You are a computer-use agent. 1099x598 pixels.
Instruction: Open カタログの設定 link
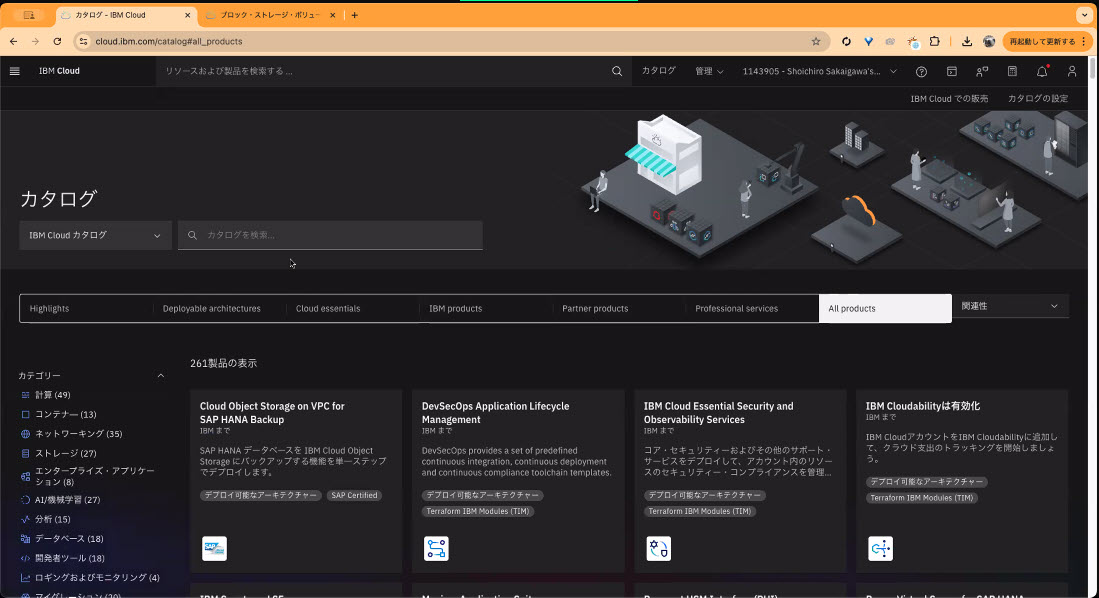click(1038, 99)
